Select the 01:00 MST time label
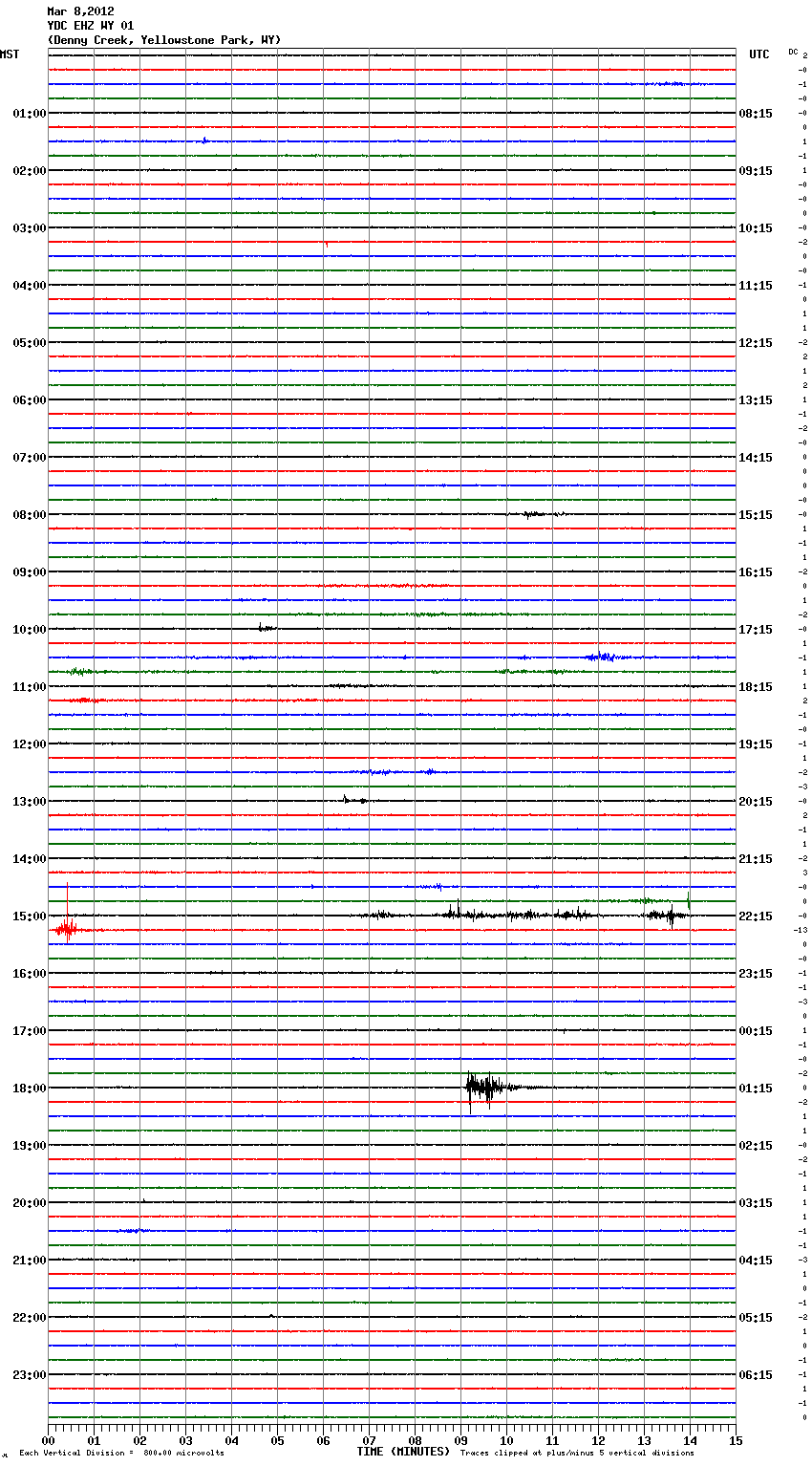Screen dimensions: 812x1466 tap(29, 114)
